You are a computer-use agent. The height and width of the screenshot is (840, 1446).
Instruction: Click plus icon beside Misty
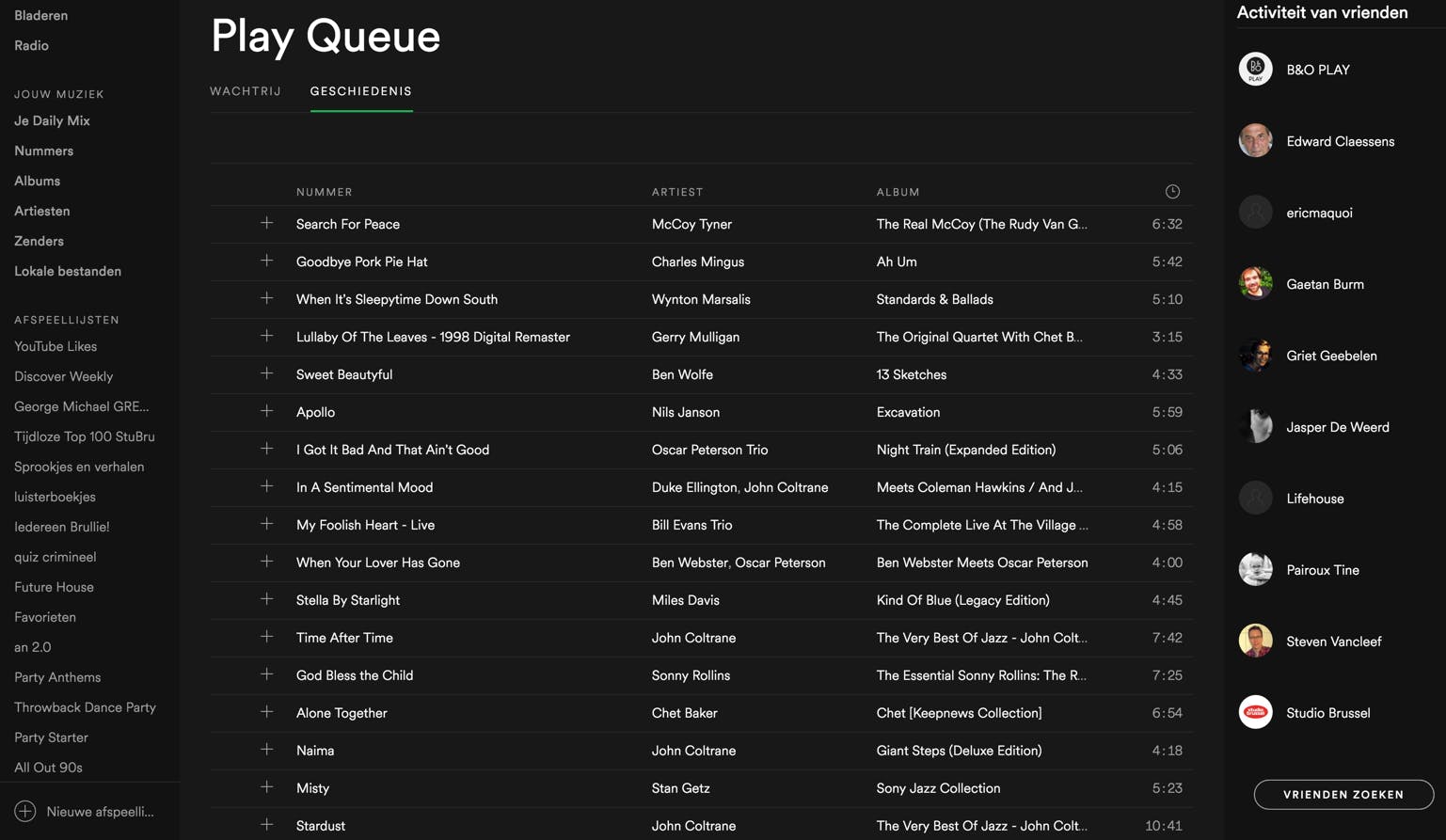pos(267,787)
